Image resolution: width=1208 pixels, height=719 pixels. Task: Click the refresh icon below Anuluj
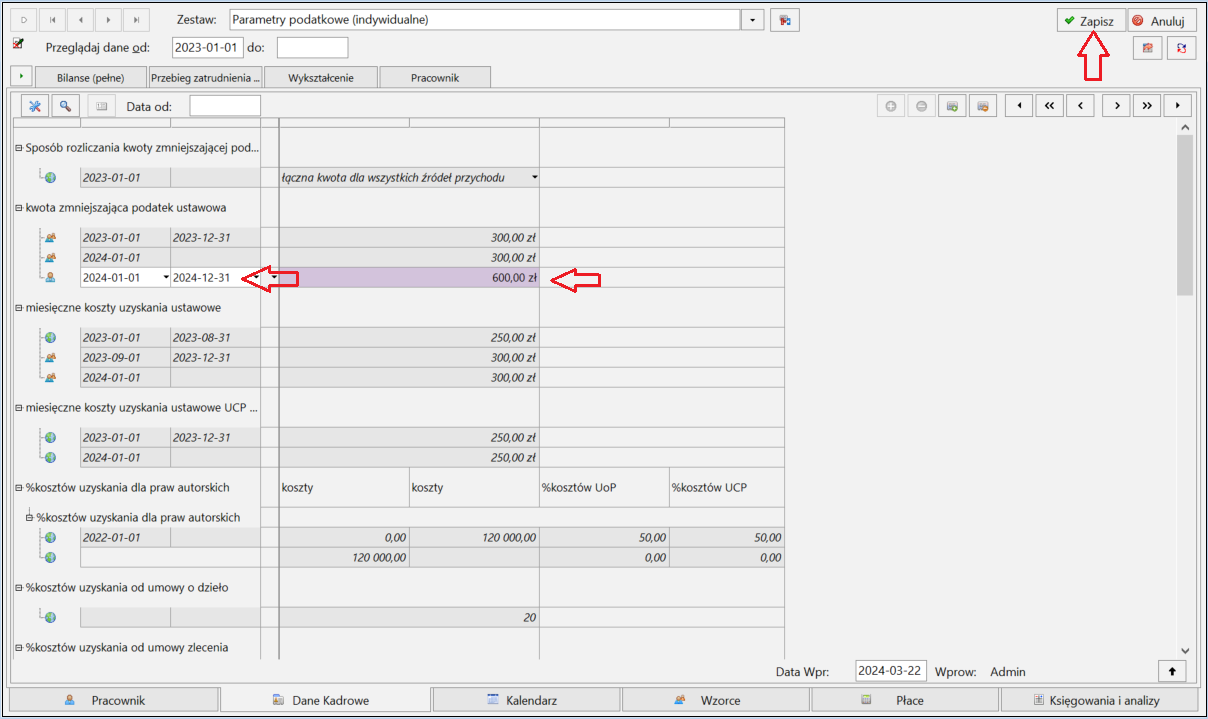pos(1181,48)
